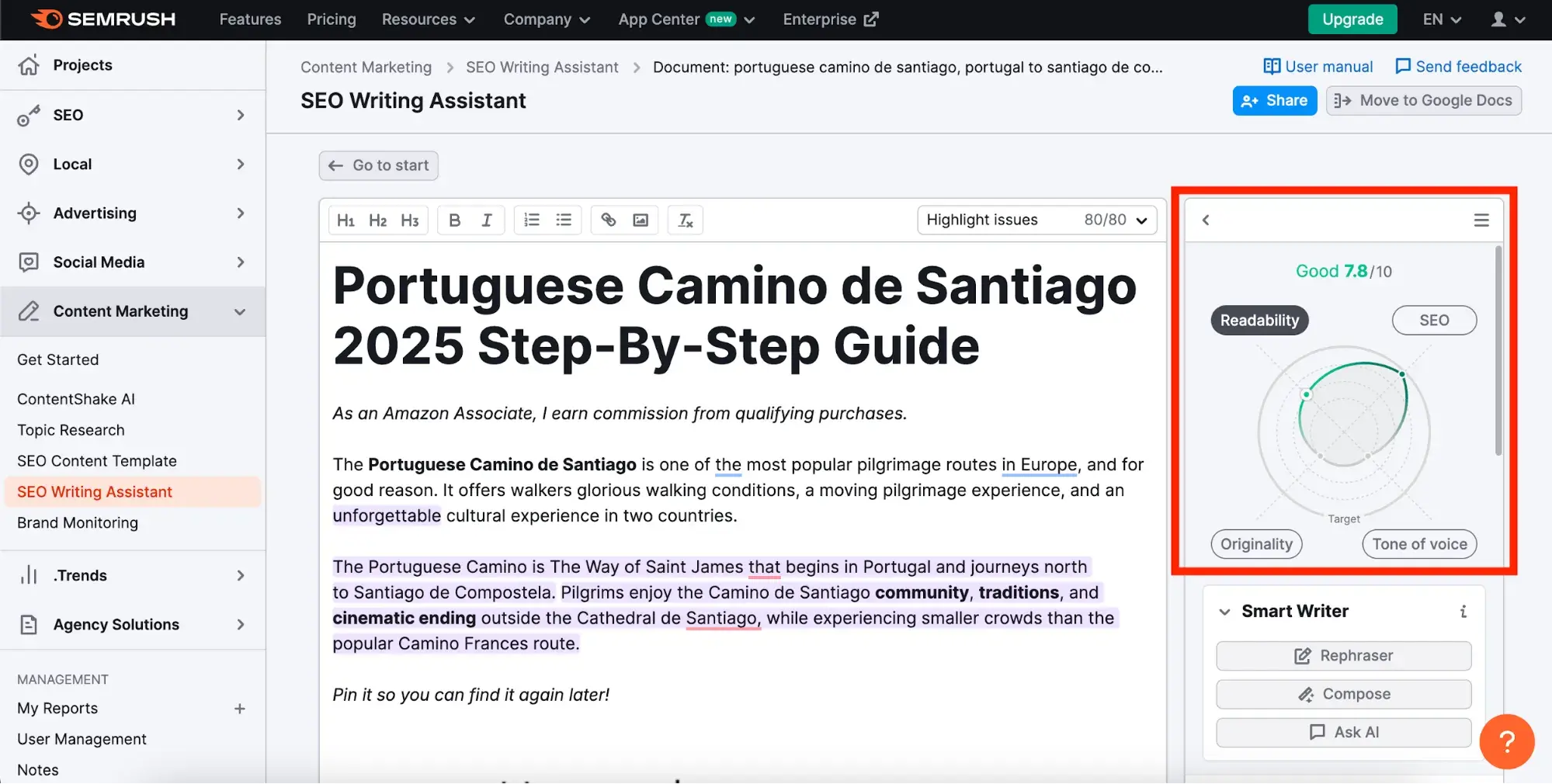Viewport: 1552px width, 784px height.
Task: Open the help question mark bubble
Action: (1507, 741)
